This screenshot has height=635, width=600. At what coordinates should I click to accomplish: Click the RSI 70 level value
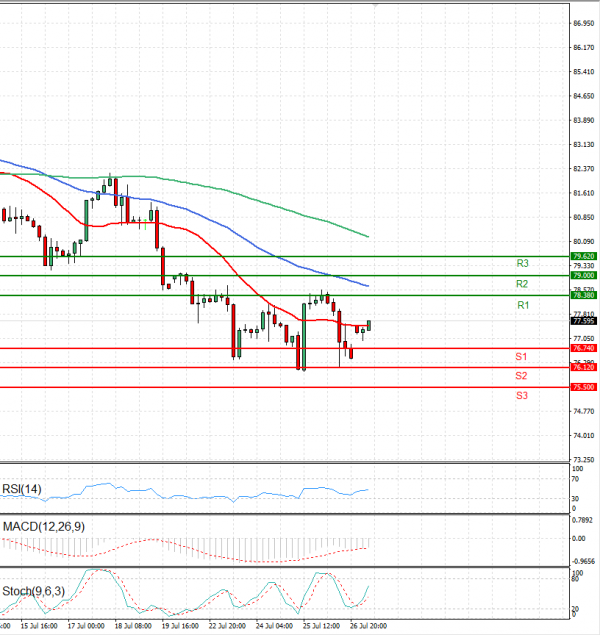(x=575, y=479)
